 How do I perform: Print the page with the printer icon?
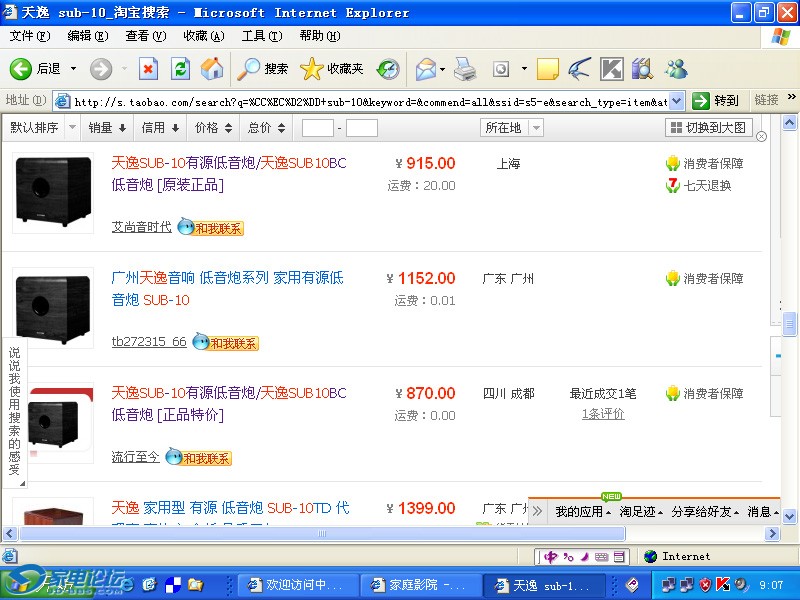click(465, 69)
